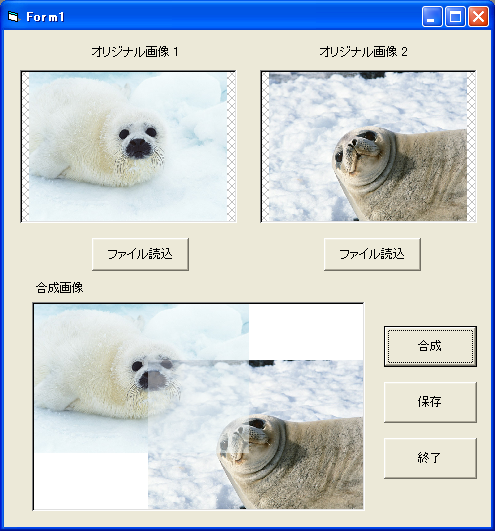This screenshot has width=495, height=531.
Task: Click the 終了 button
Action: click(430, 458)
